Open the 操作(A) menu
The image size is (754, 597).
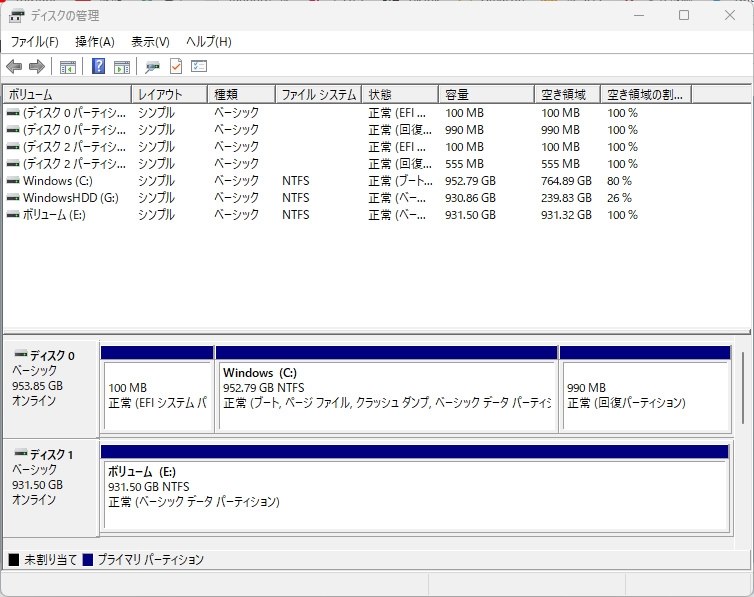point(95,42)
